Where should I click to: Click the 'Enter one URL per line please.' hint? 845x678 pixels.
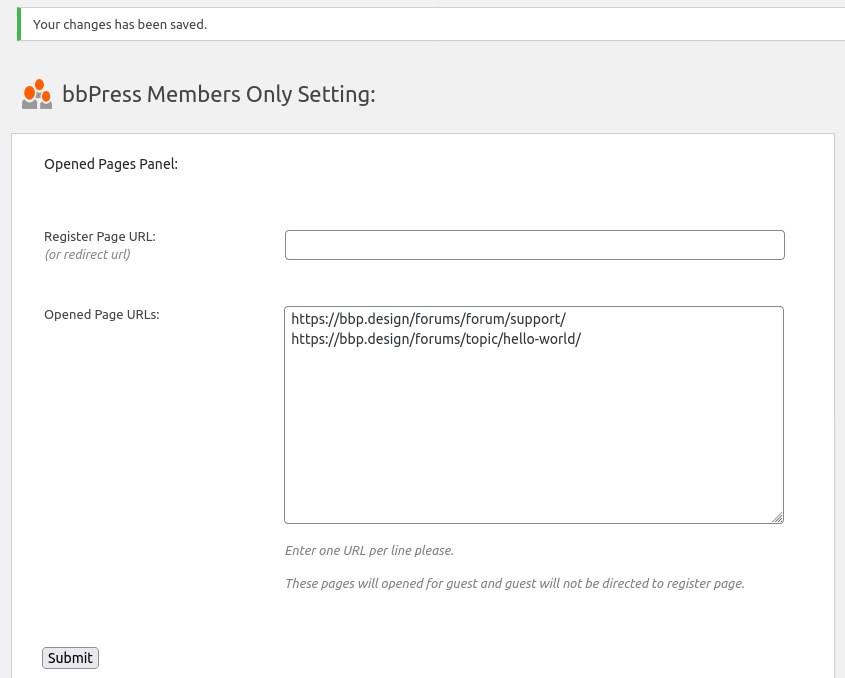369,551
